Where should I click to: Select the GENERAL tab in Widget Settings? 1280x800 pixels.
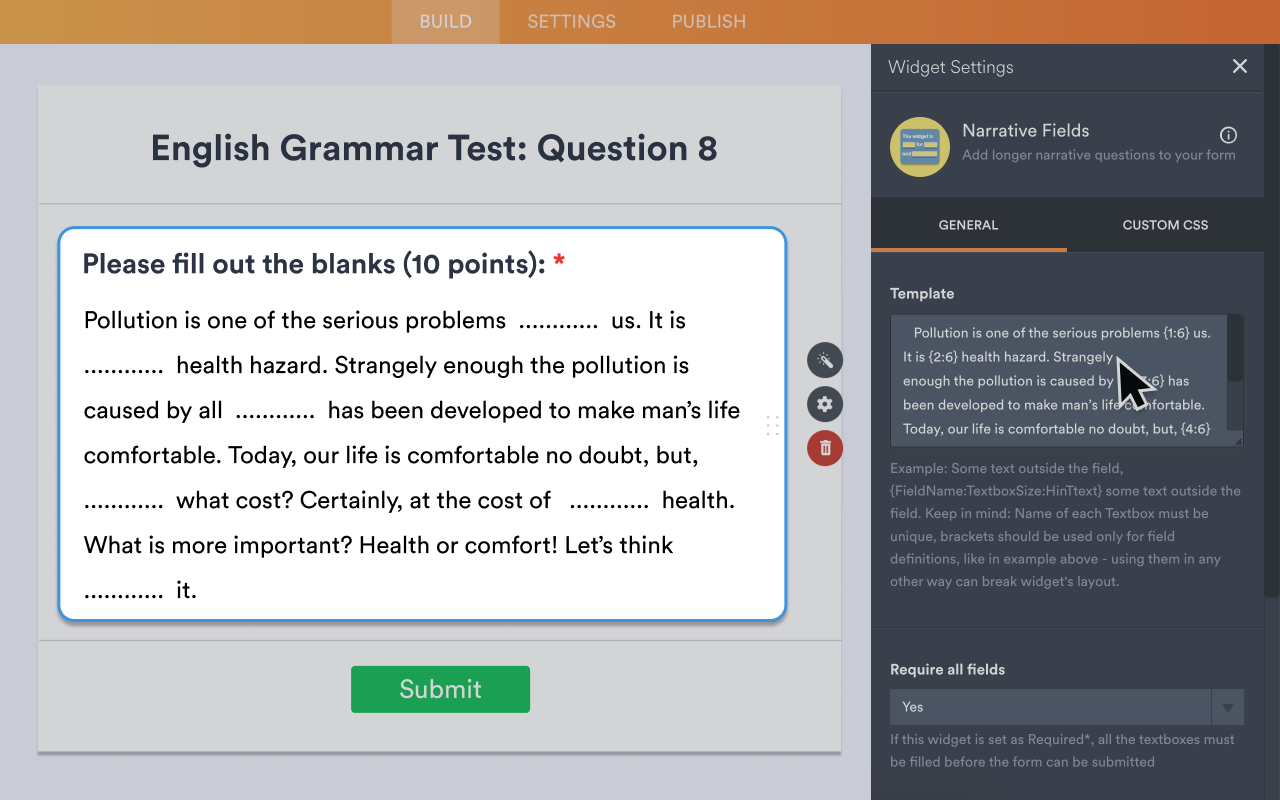(x=968, y=225)
